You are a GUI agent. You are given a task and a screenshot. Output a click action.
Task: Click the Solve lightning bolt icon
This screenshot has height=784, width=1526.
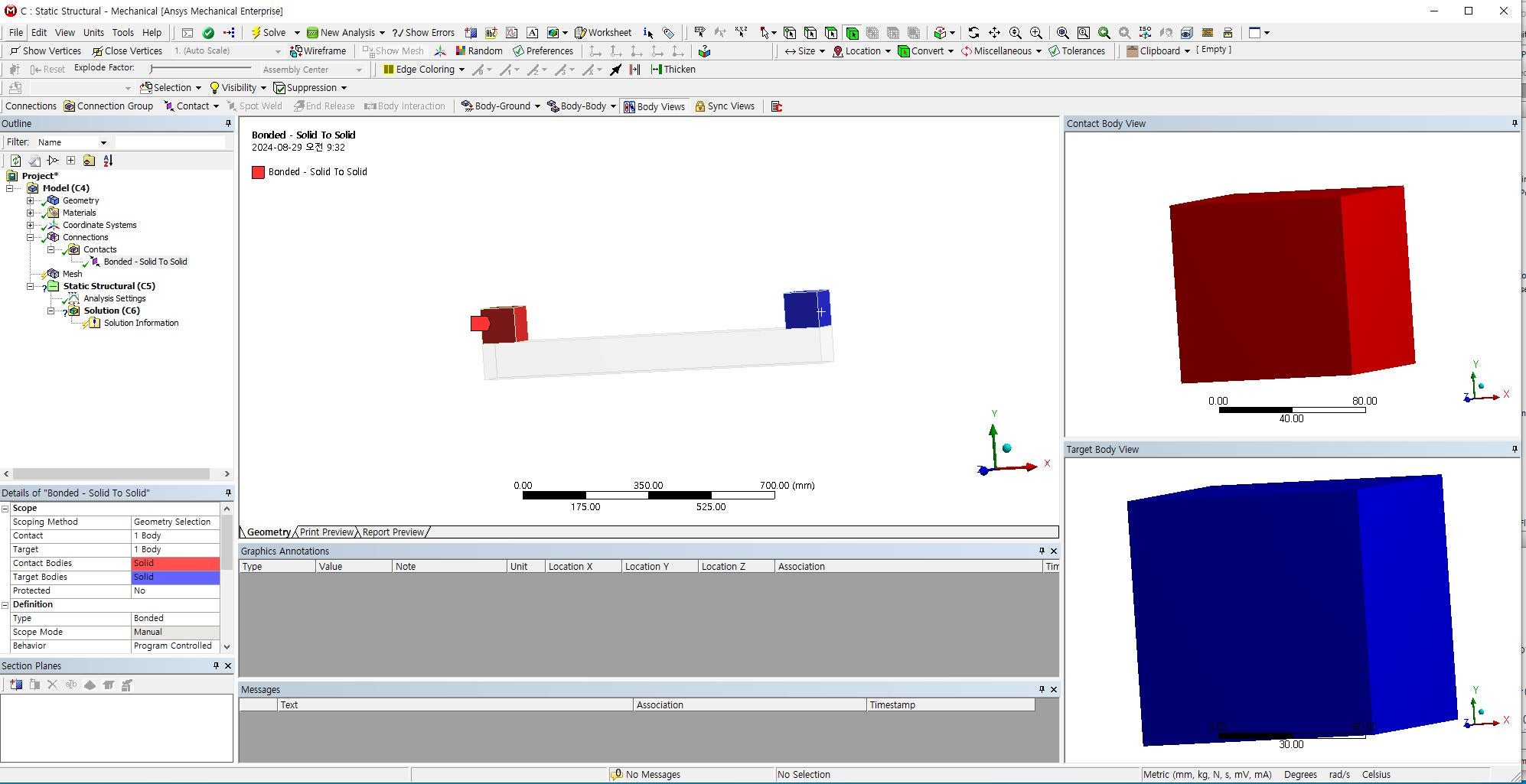tap(256, 33)
